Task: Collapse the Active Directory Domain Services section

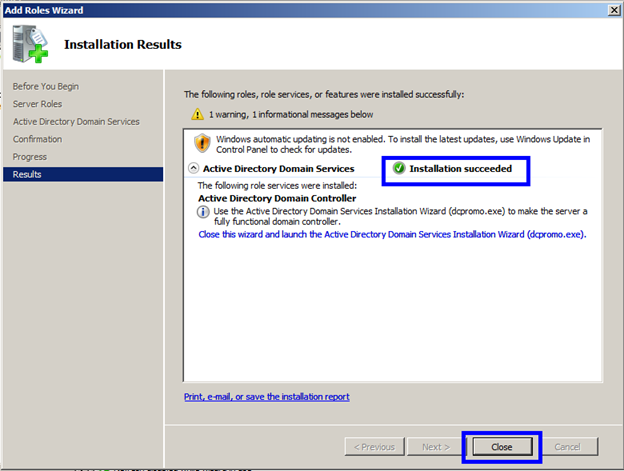Action: click(193, 168)
